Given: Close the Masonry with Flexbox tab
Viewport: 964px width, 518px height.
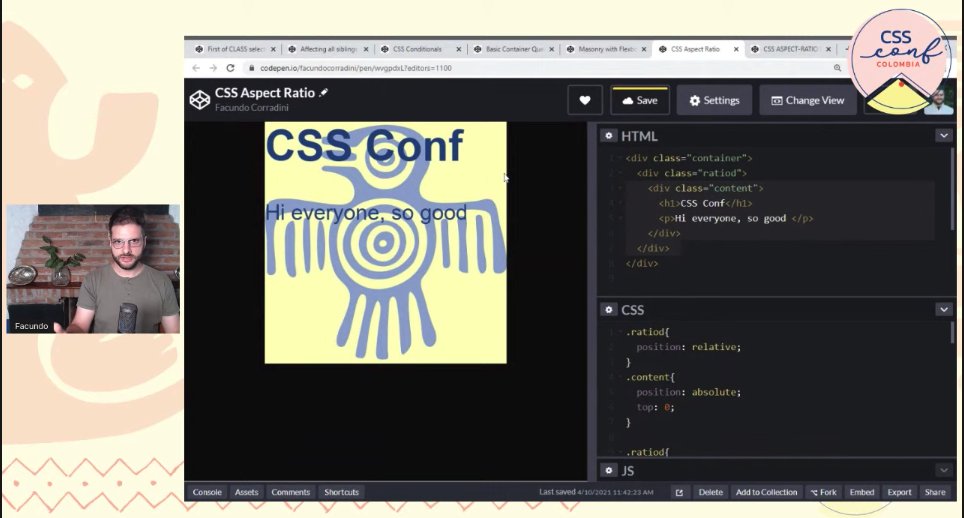Looking at the screenshot, I should pyautogui.click(x=644, y=49).
